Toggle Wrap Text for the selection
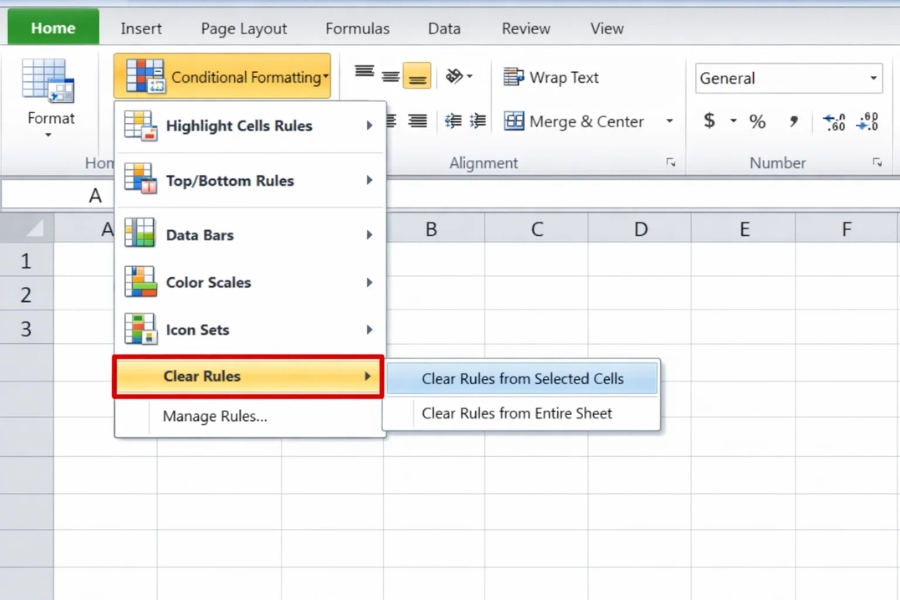Viewport: 900px width, 600px height. (554, 77)
